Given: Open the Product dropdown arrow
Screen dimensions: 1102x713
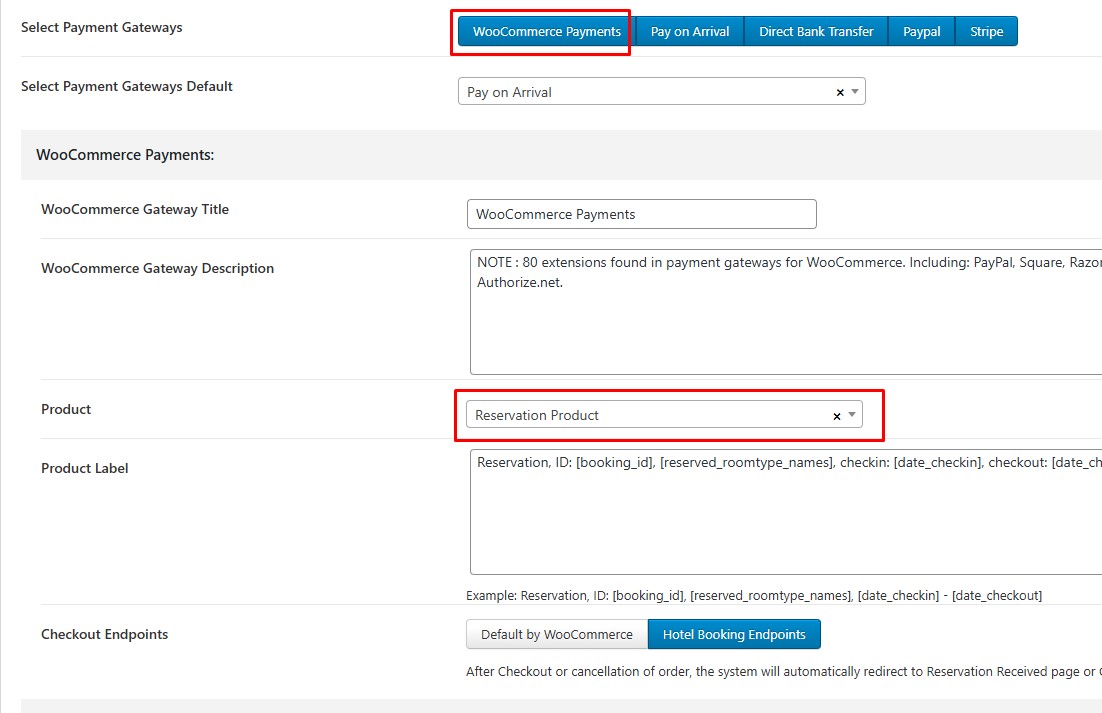Looking at the screenshot, I should [x=851, y=415].
